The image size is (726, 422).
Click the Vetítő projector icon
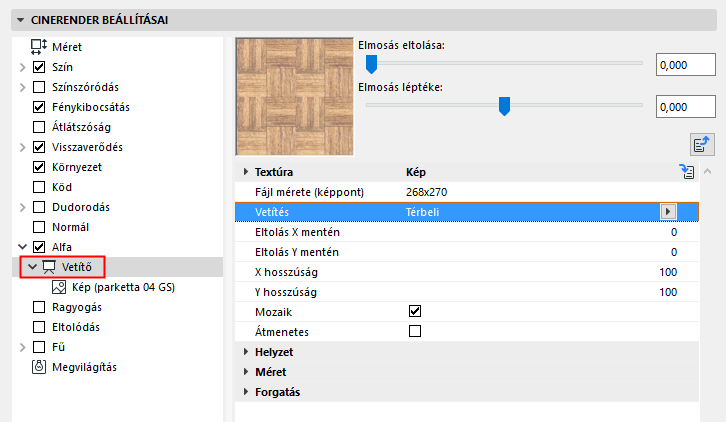(x=49, y=267)
